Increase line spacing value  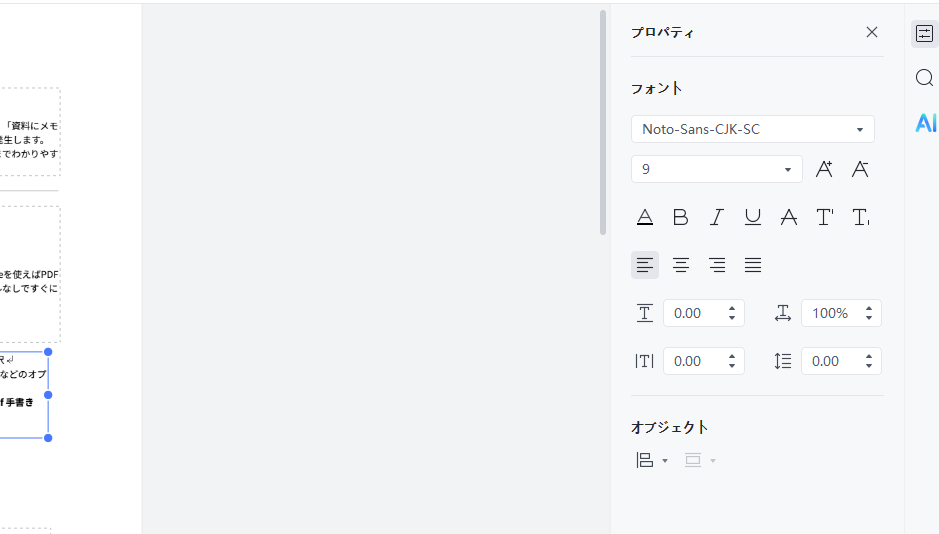[868, 357]
